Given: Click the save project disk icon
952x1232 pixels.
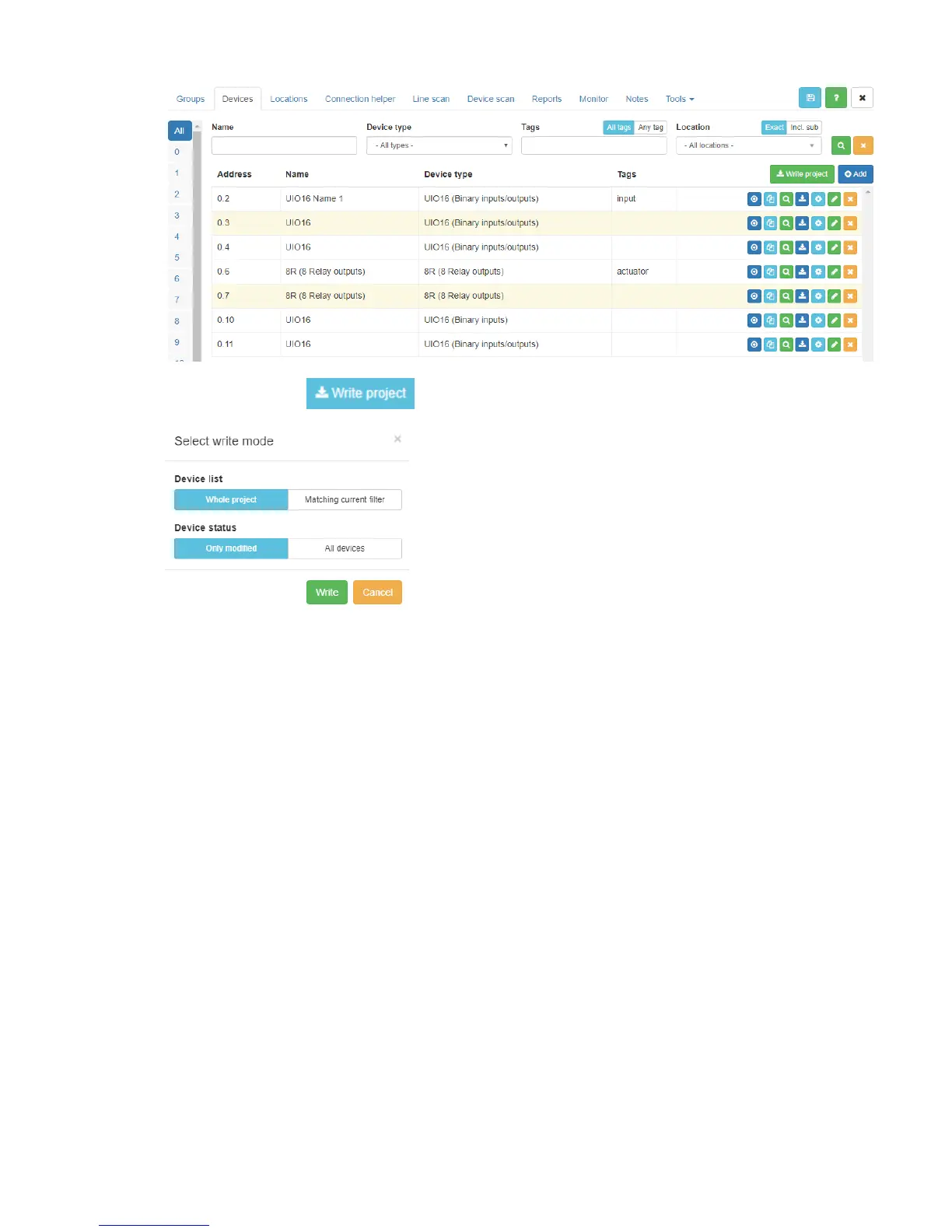Looking at the screenshot, I should pyautogui.click(x=810, y=98).
